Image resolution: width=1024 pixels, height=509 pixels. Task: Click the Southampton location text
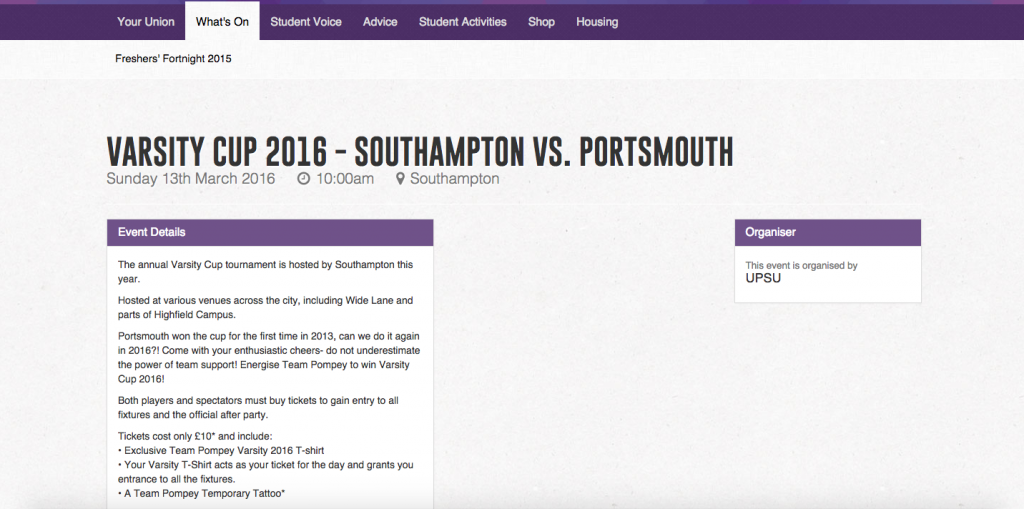click(454, 179)
